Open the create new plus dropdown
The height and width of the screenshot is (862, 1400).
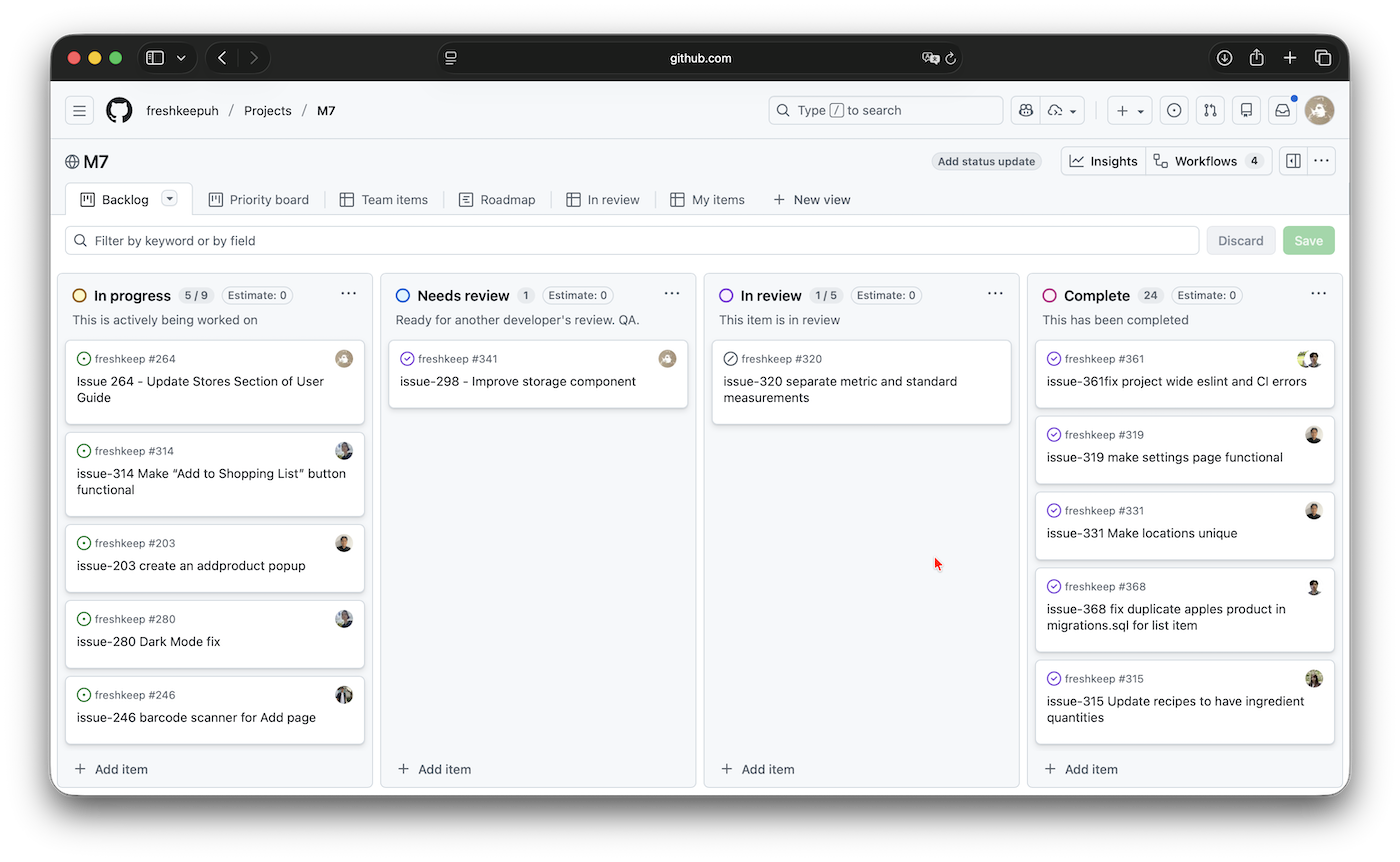(1129, 110)
